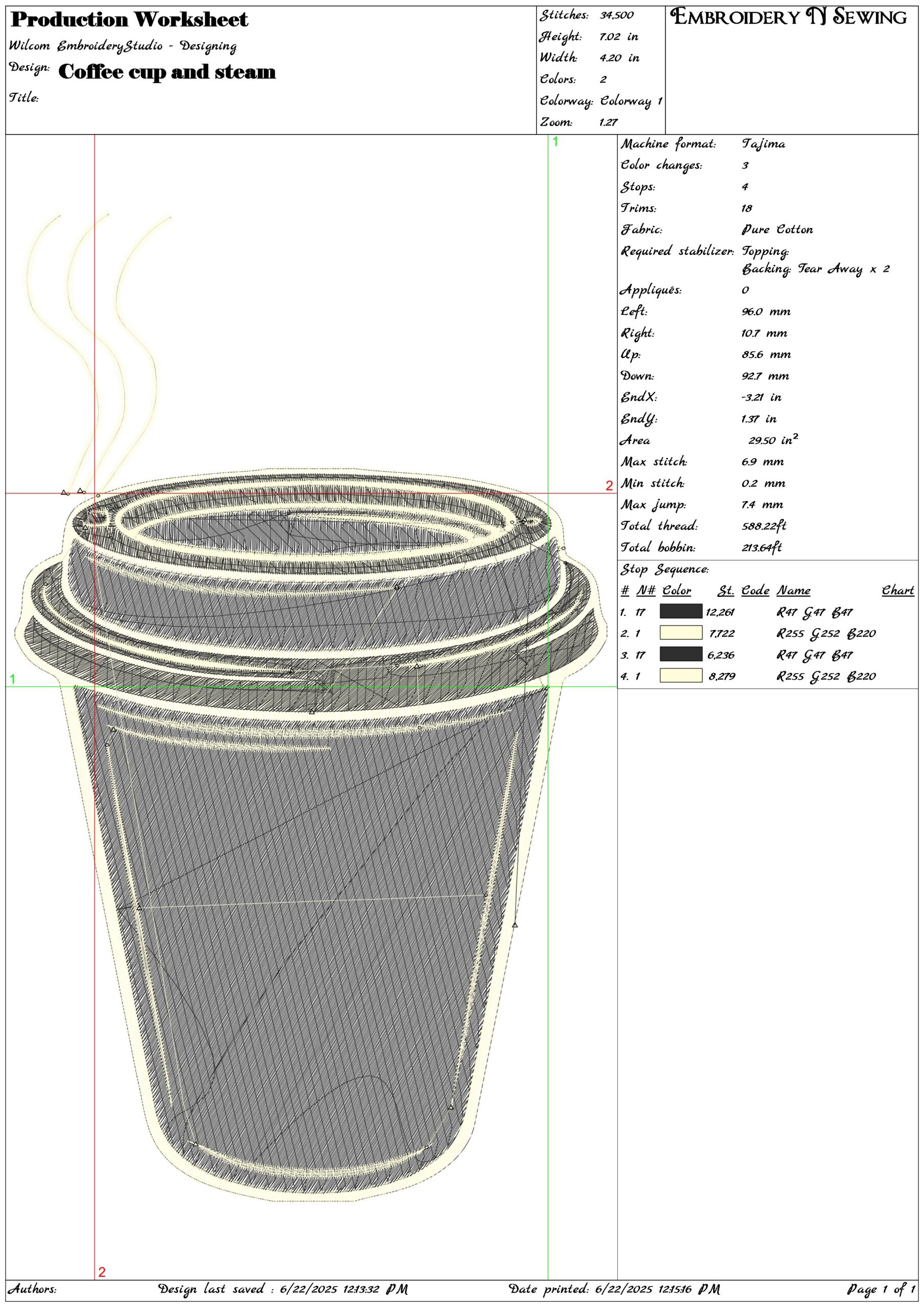The width and height of the screenshot is (924, 1307).
Task: Click the "Stops:" label
Action: (x=638, y=187)
